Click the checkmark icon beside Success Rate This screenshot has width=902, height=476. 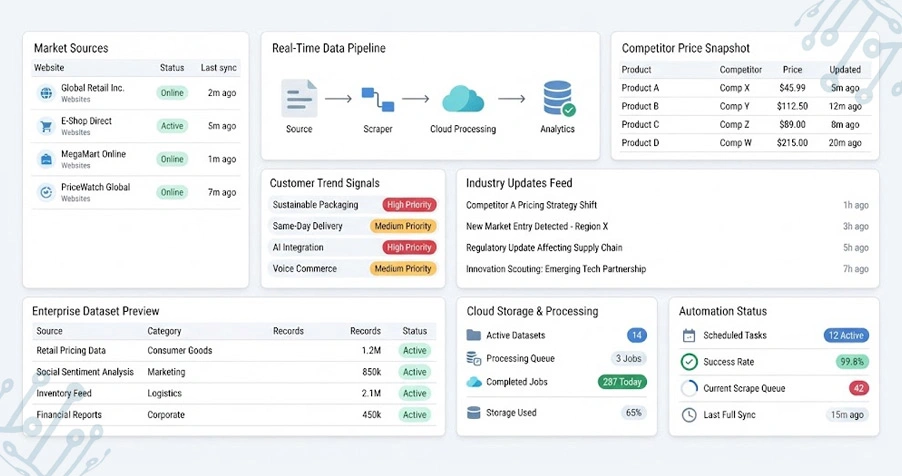click(x=689, y=362)
